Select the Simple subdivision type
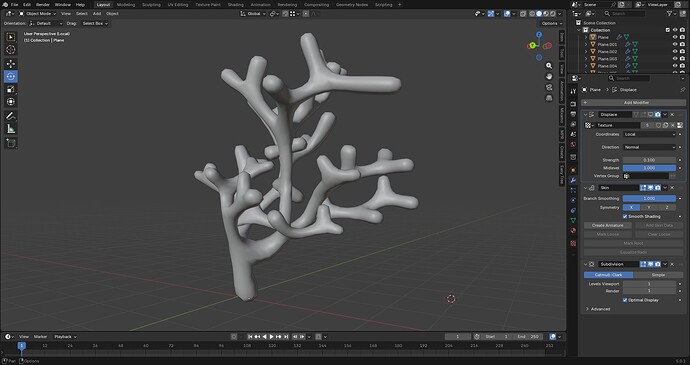The width and height of the screenshot is (690, 365). pyautogui.click(x=658, y=275)
